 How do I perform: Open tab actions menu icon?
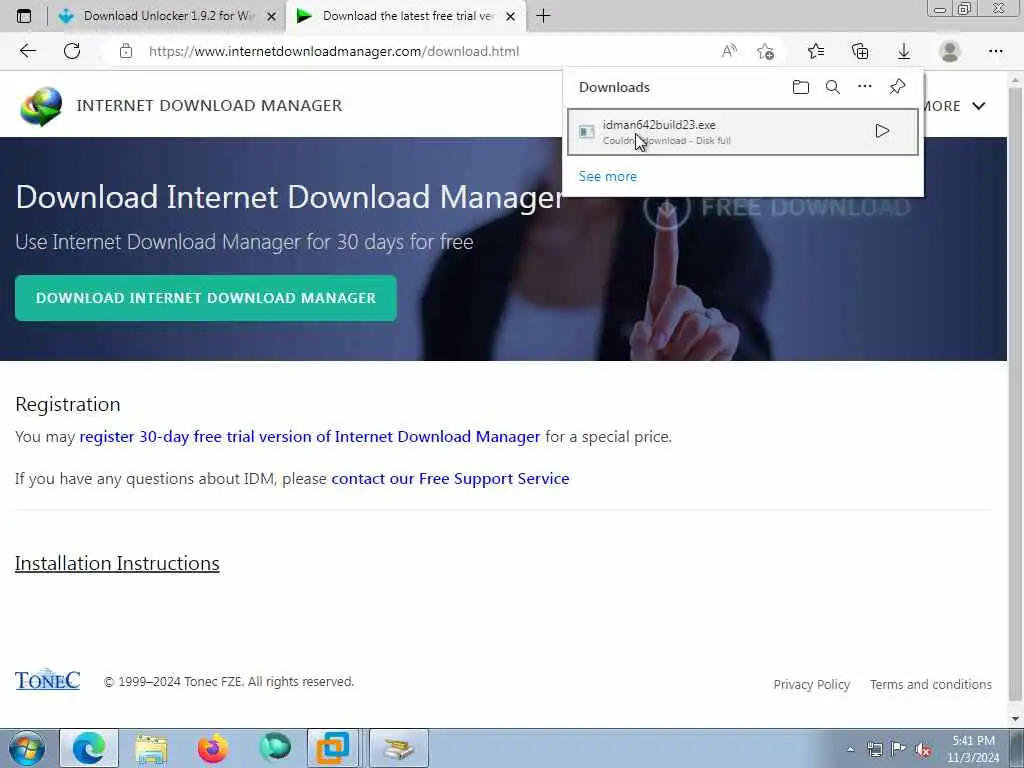(x=24, y=16)
